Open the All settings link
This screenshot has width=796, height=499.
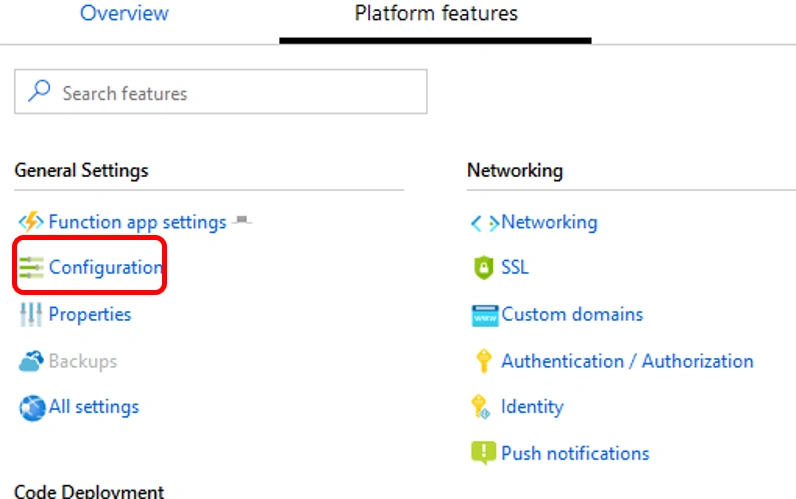pos(94,407)
